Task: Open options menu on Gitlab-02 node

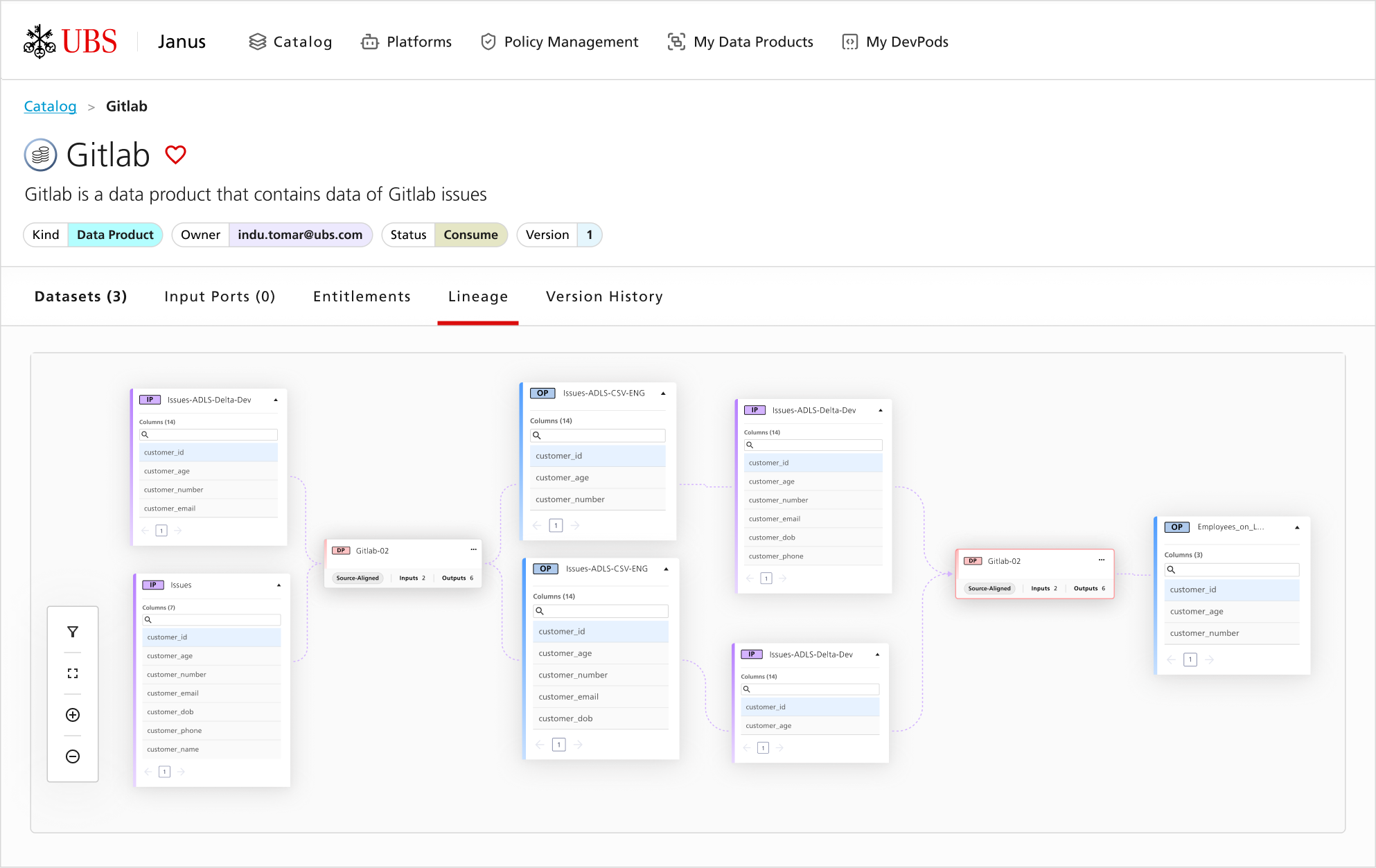Action: click(x=473, y=550)
